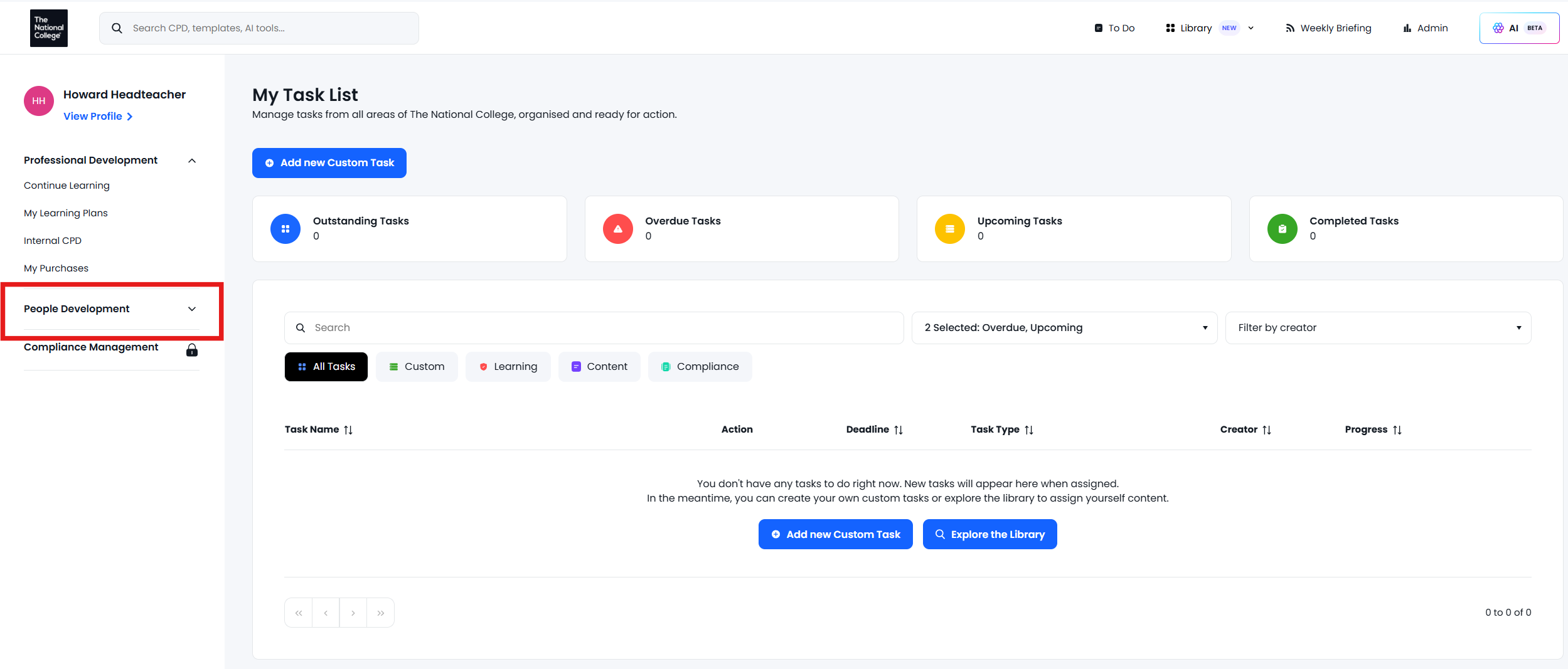
Task: Open the AI Beta assistant
Action: 1518,28
